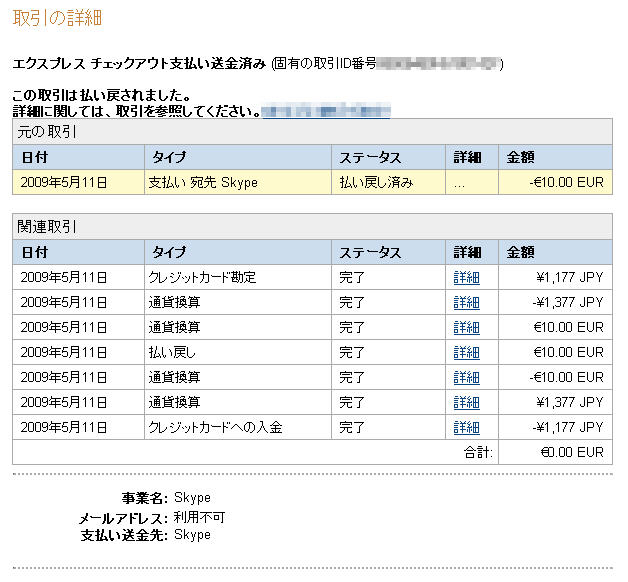The image size is (628, 582).
Task: Open 詳細 link for 払い戻し row
Action: click(x=466, y=352)
